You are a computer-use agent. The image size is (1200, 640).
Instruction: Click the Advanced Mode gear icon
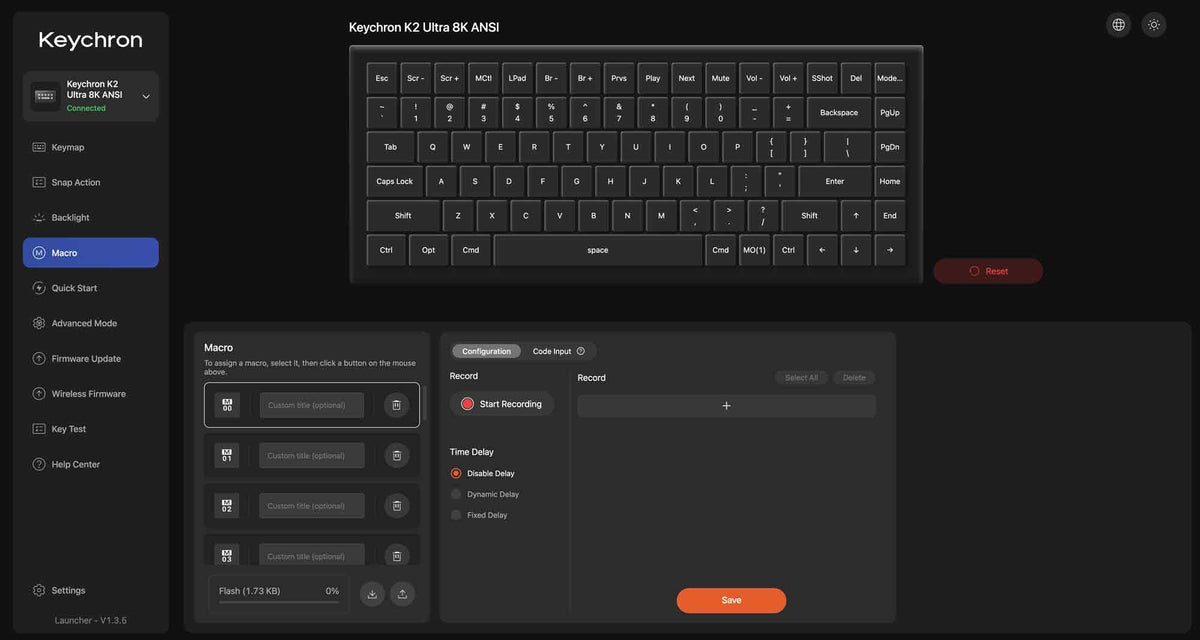click(39, 323)
